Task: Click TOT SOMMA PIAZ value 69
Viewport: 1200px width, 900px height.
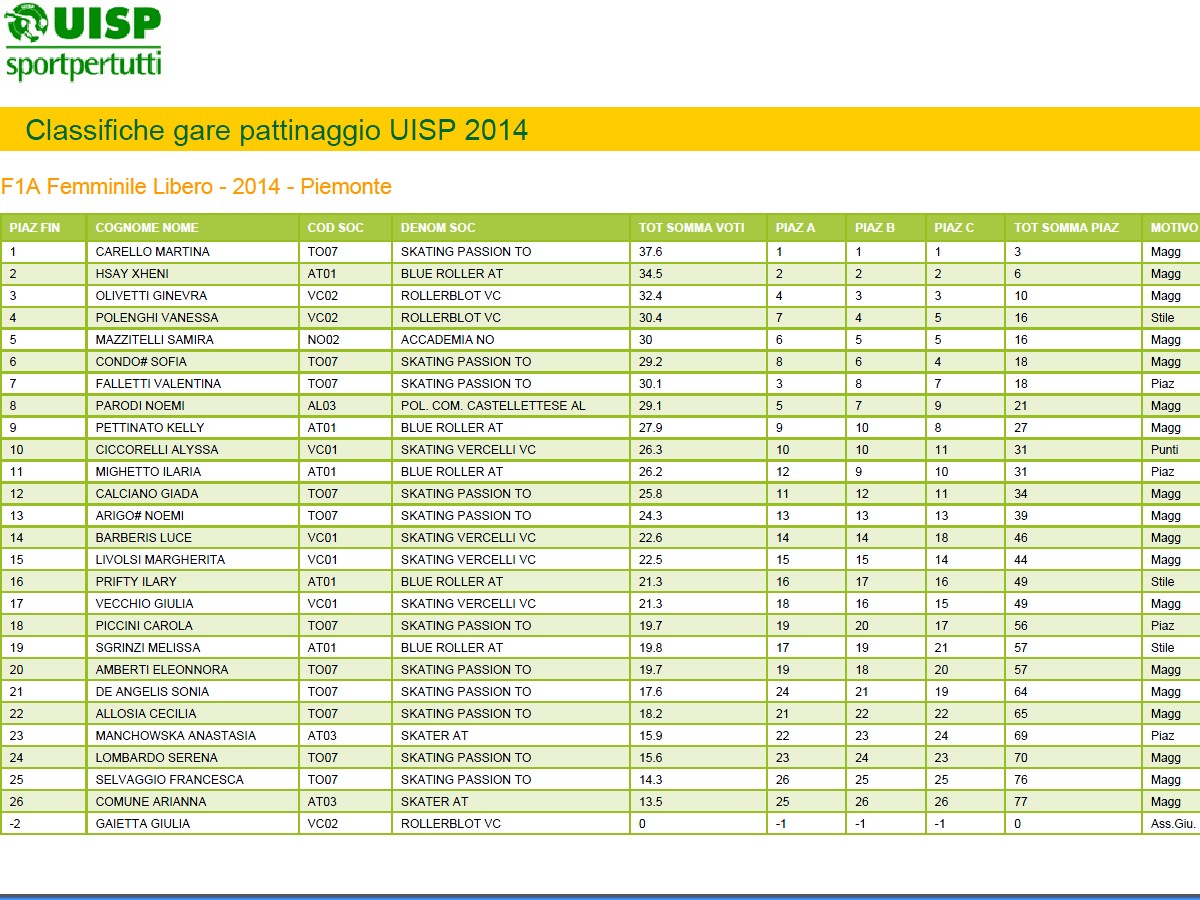Action: tap(1021, 736)
